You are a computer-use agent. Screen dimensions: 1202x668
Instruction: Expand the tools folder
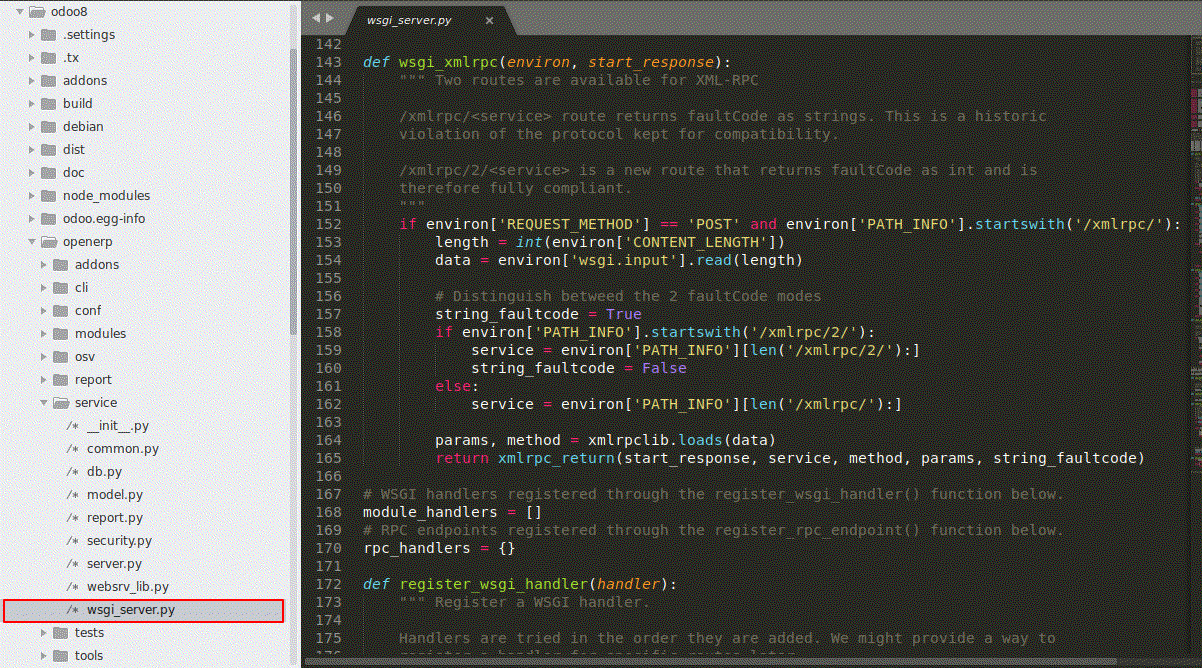click(43, 655)
